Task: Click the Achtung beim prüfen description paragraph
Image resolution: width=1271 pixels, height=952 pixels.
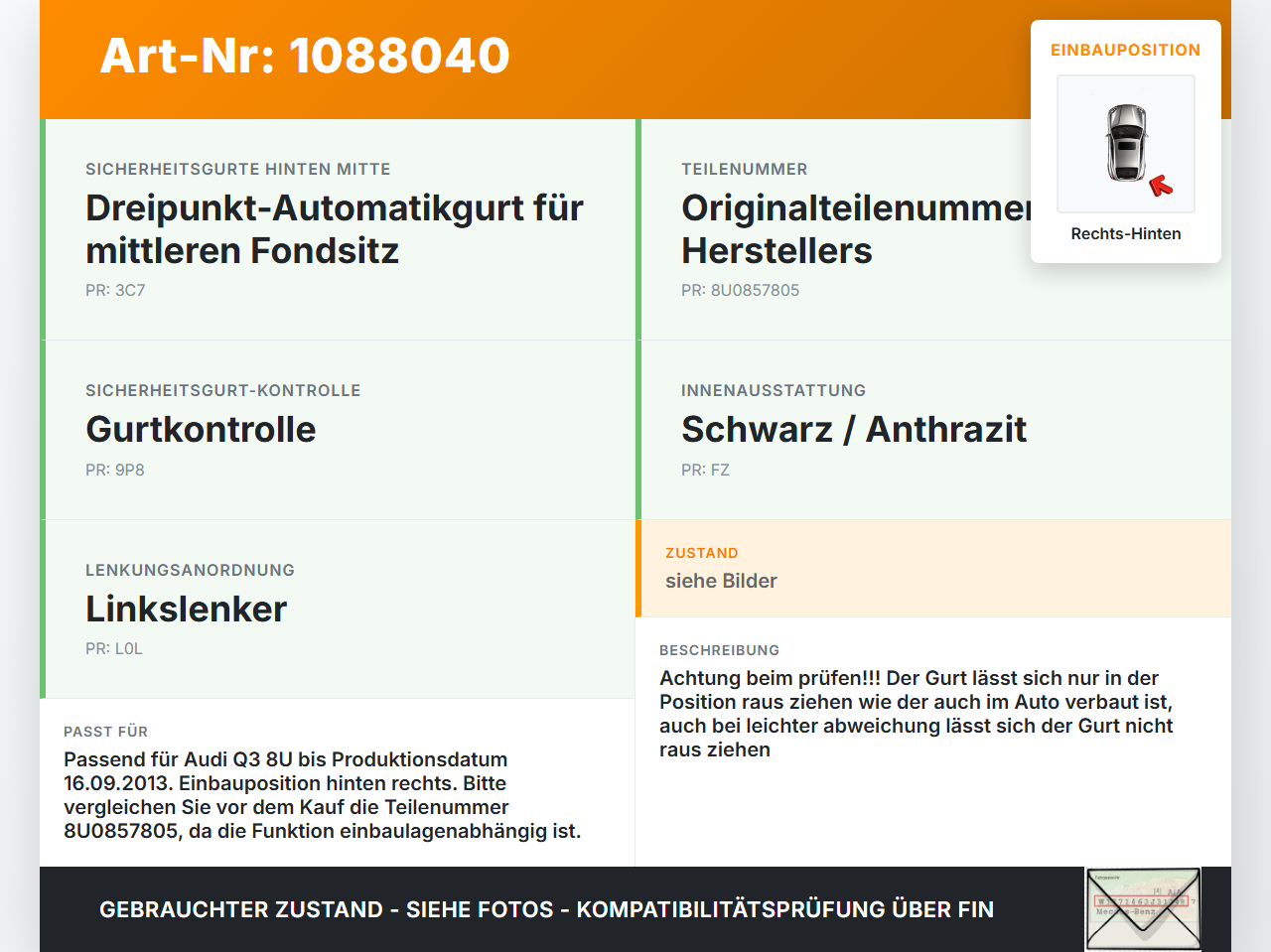Action: 917,715
